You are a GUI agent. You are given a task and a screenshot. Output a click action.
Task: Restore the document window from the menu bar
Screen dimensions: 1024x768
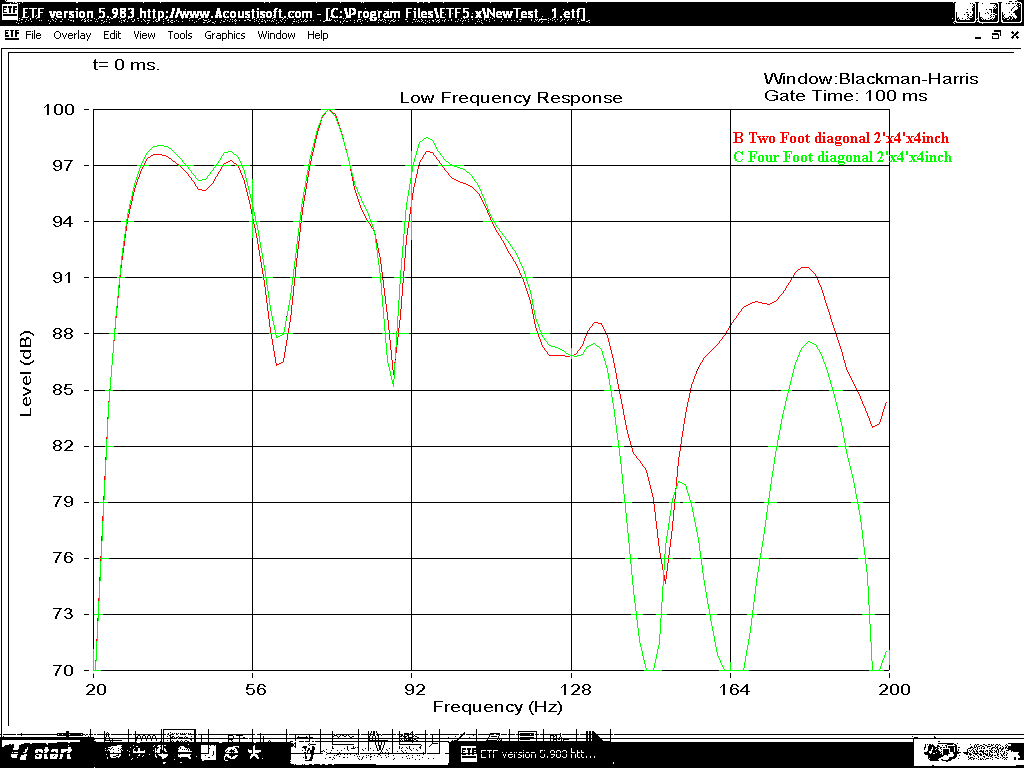point(995,35)
